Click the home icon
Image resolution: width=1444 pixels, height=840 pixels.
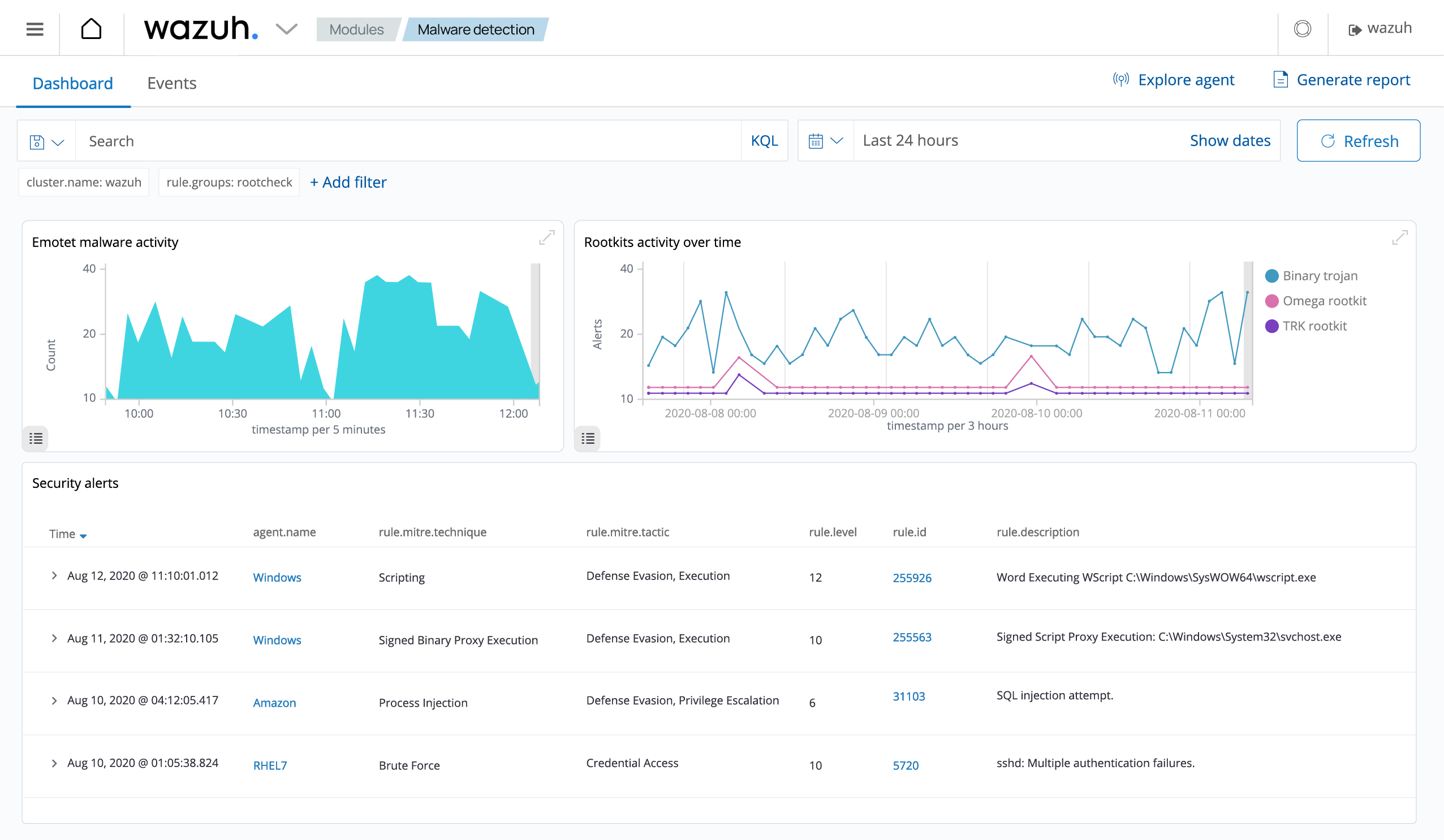[91, 29]
